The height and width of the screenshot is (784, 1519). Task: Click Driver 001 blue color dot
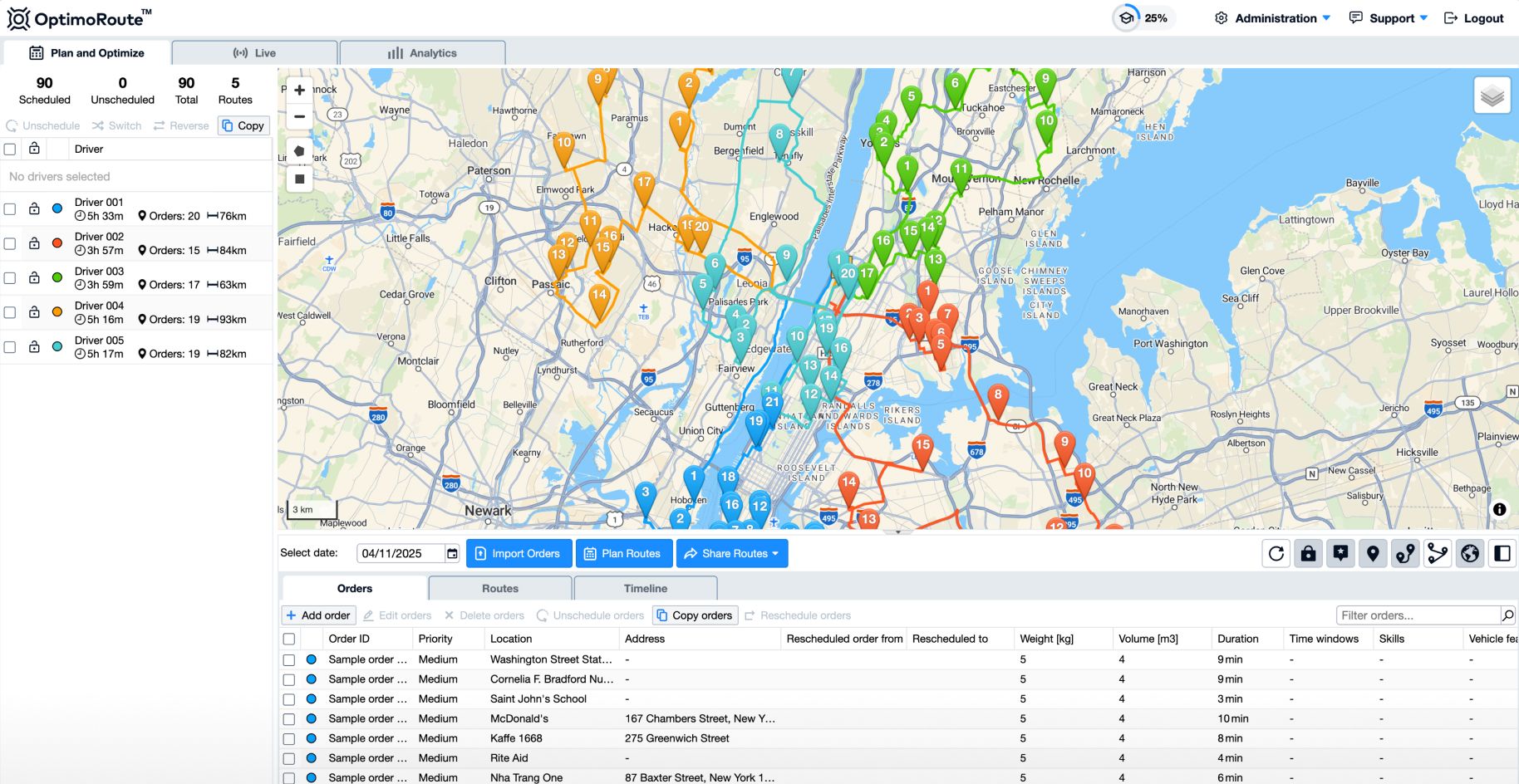(57, 209)
